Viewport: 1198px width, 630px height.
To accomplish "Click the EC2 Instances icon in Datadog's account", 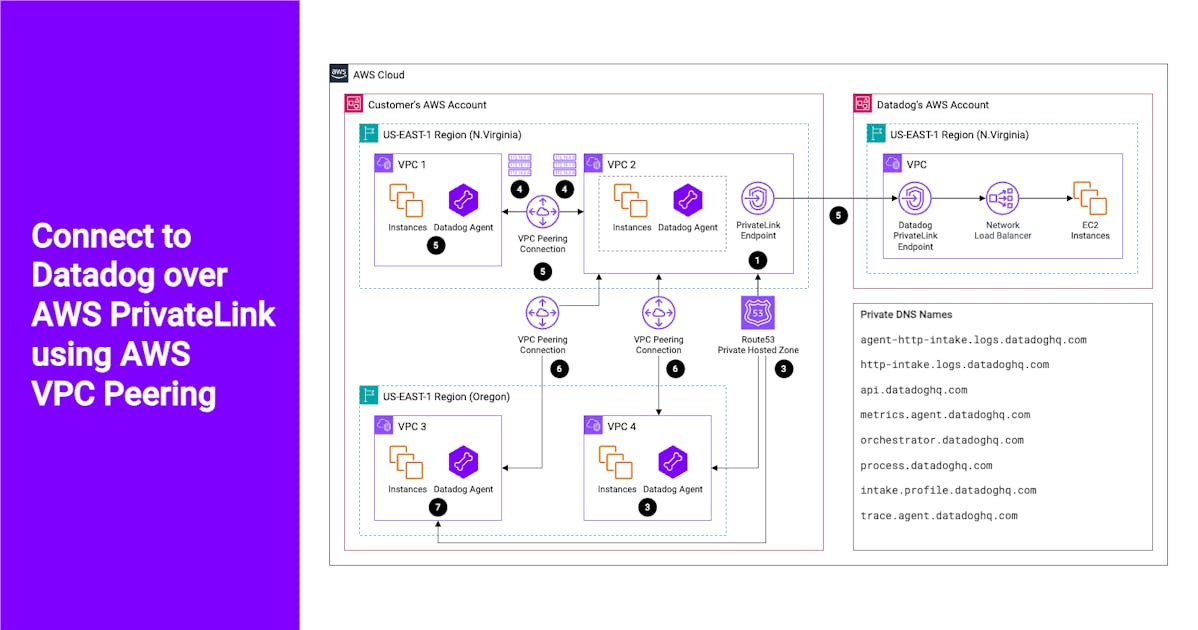I will point(1090,200).
